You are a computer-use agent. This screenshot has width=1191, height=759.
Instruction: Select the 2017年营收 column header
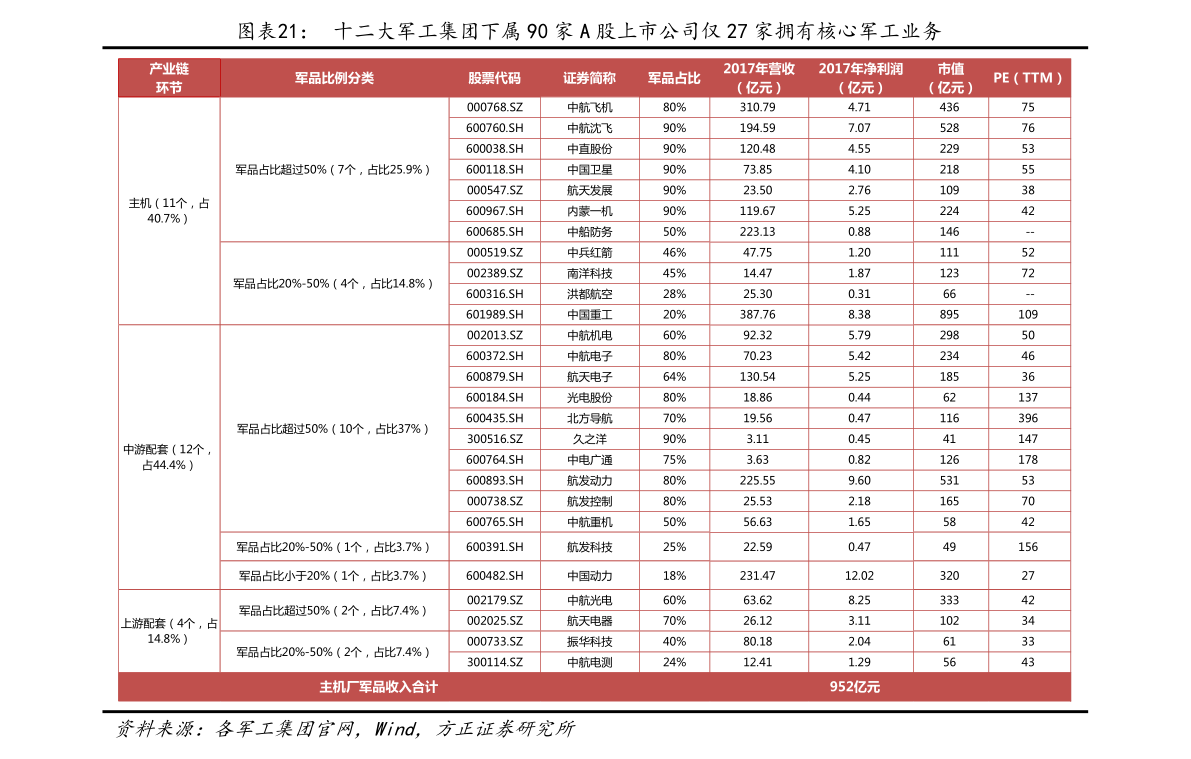pyautogui.click(x=759, y=78)
